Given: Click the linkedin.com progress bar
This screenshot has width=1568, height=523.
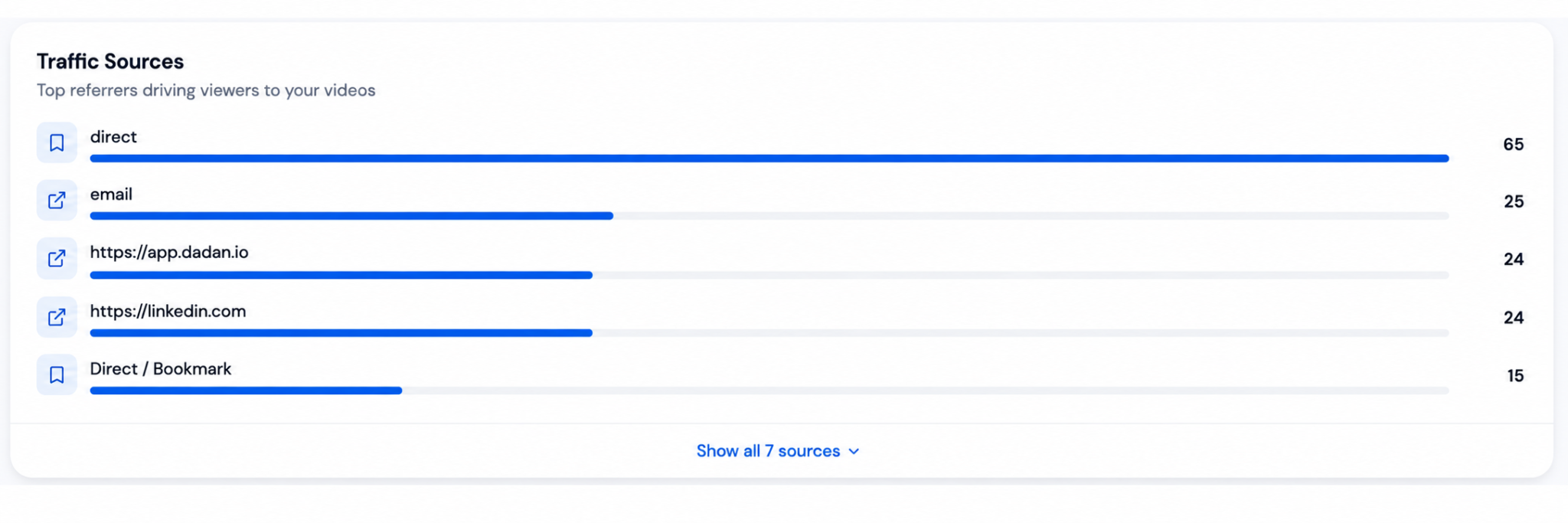Looking at the screenshot, I should [769, 333].
